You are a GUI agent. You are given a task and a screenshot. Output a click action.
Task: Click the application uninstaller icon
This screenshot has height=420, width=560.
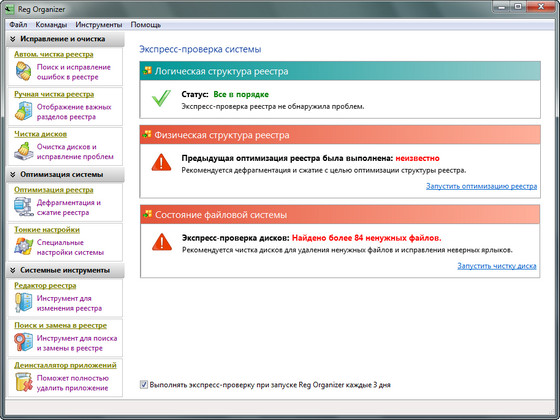click(x=24, y=382)
